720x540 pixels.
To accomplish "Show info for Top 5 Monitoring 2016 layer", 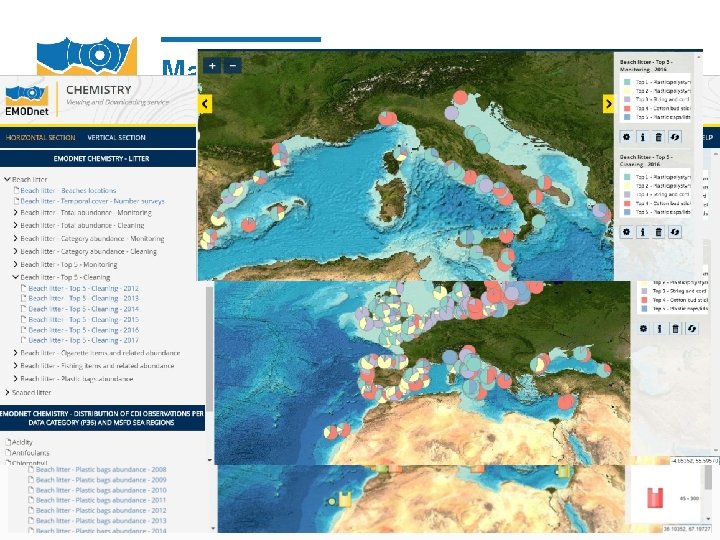I will (642, 137).
